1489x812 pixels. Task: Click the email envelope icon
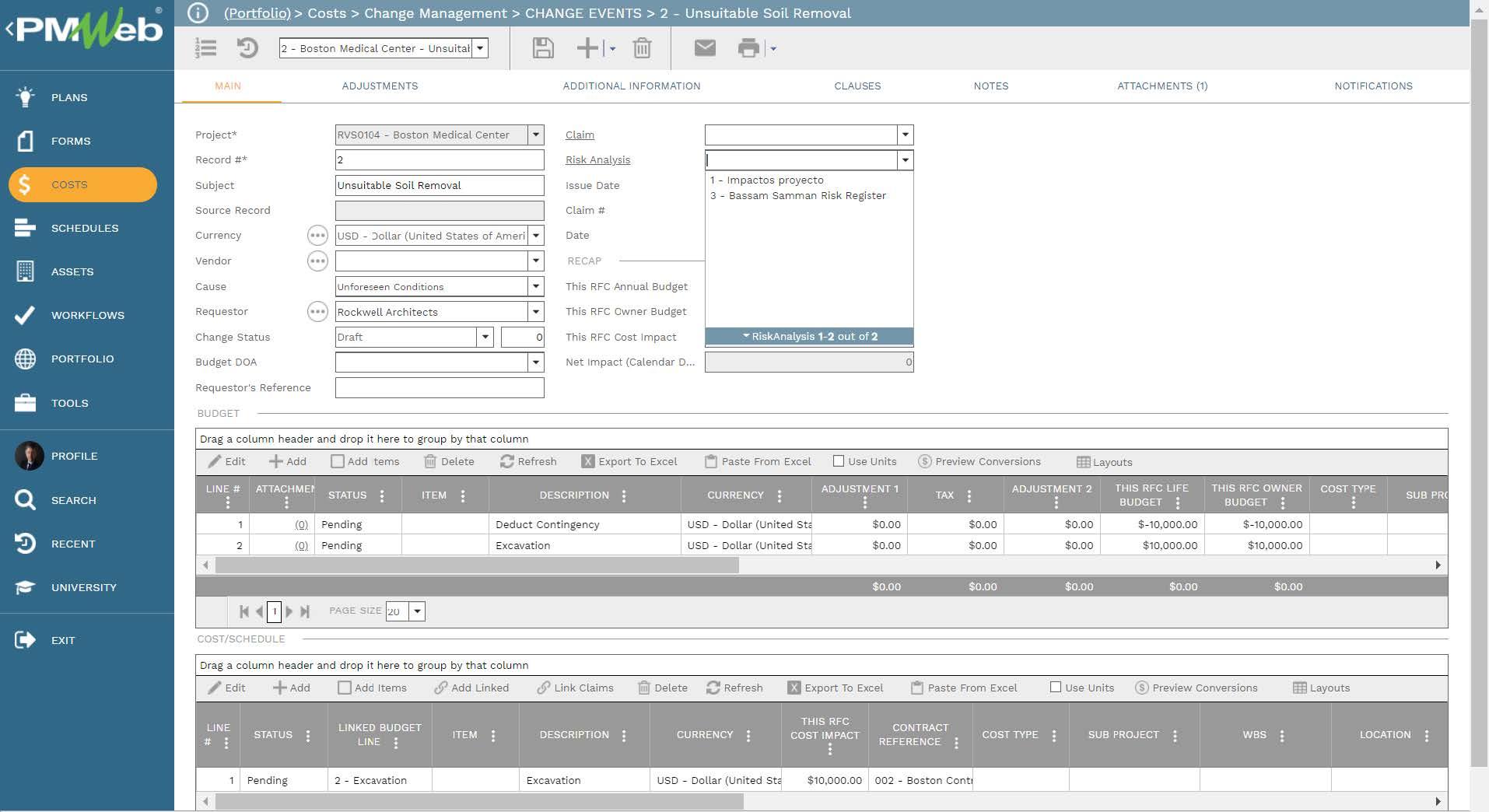click(x=704, y=48)
